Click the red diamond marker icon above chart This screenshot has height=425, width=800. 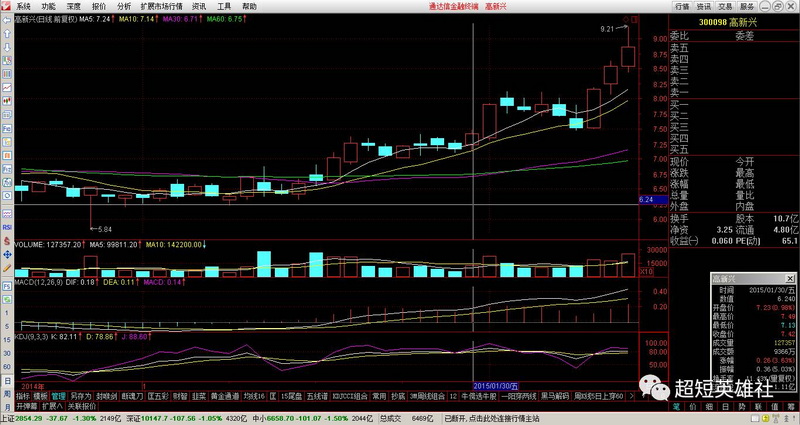(627, 20)
